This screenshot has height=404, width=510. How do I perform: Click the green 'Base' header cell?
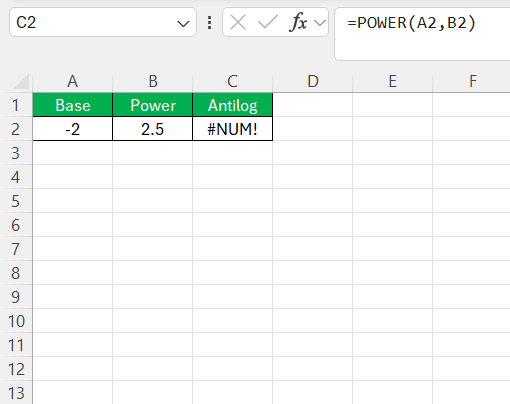click(x=73, y=105)
